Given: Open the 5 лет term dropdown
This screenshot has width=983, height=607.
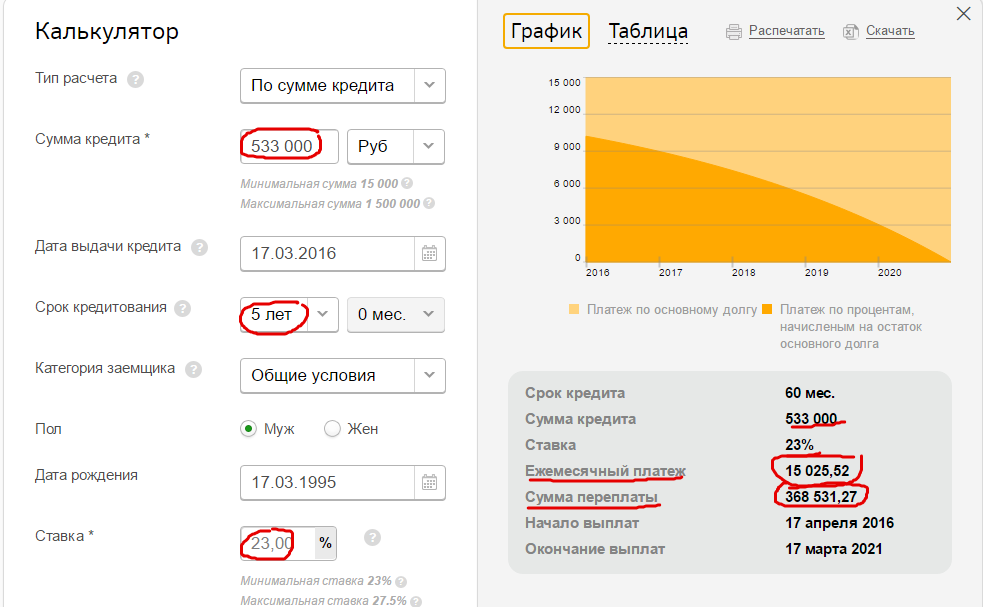Looking at the screenshot, I should (323, 314).
